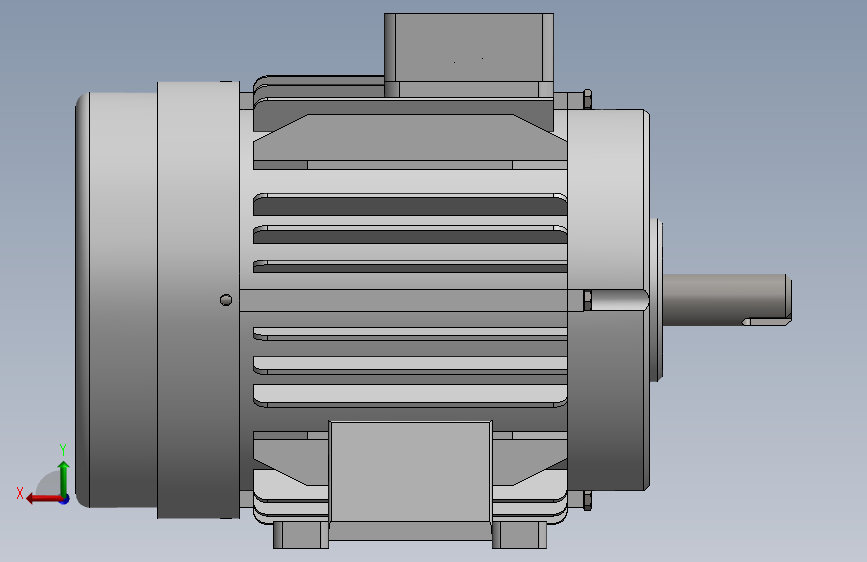Select the right mounting foot under the motor
This screenshot has height=562, width=867.
click(x=519, y=535)
